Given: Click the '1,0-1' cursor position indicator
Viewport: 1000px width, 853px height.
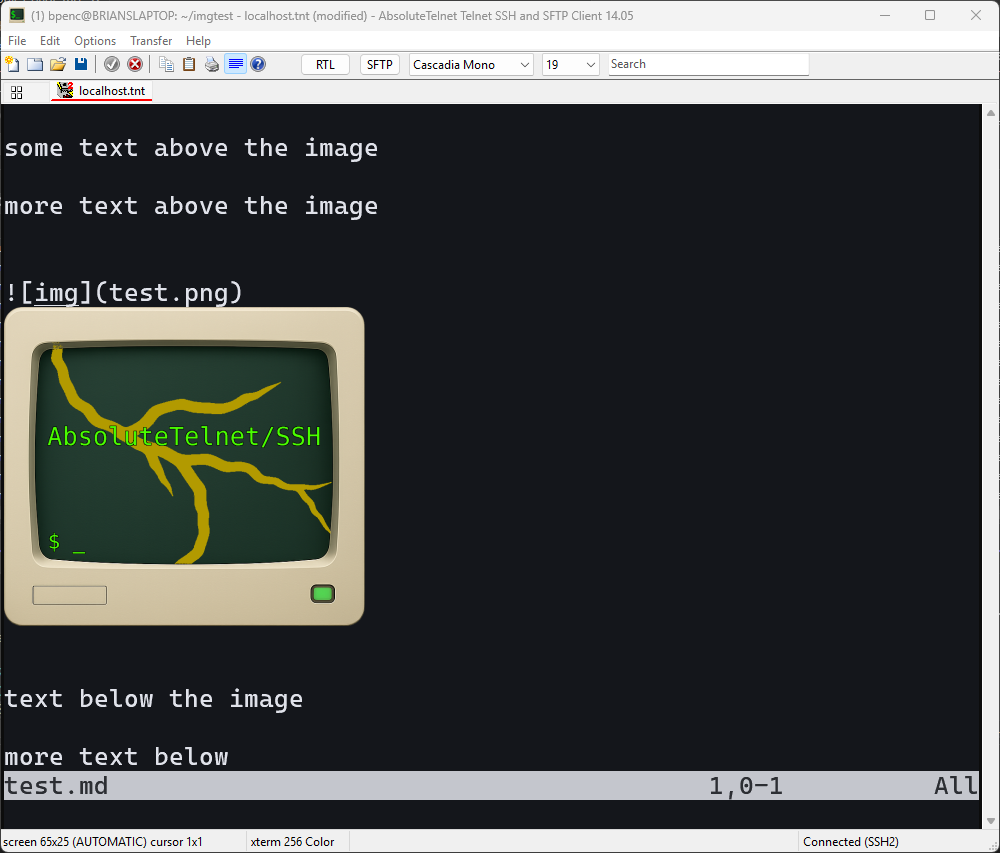Looking at the screenshot, I should click(x=746, y=786).
